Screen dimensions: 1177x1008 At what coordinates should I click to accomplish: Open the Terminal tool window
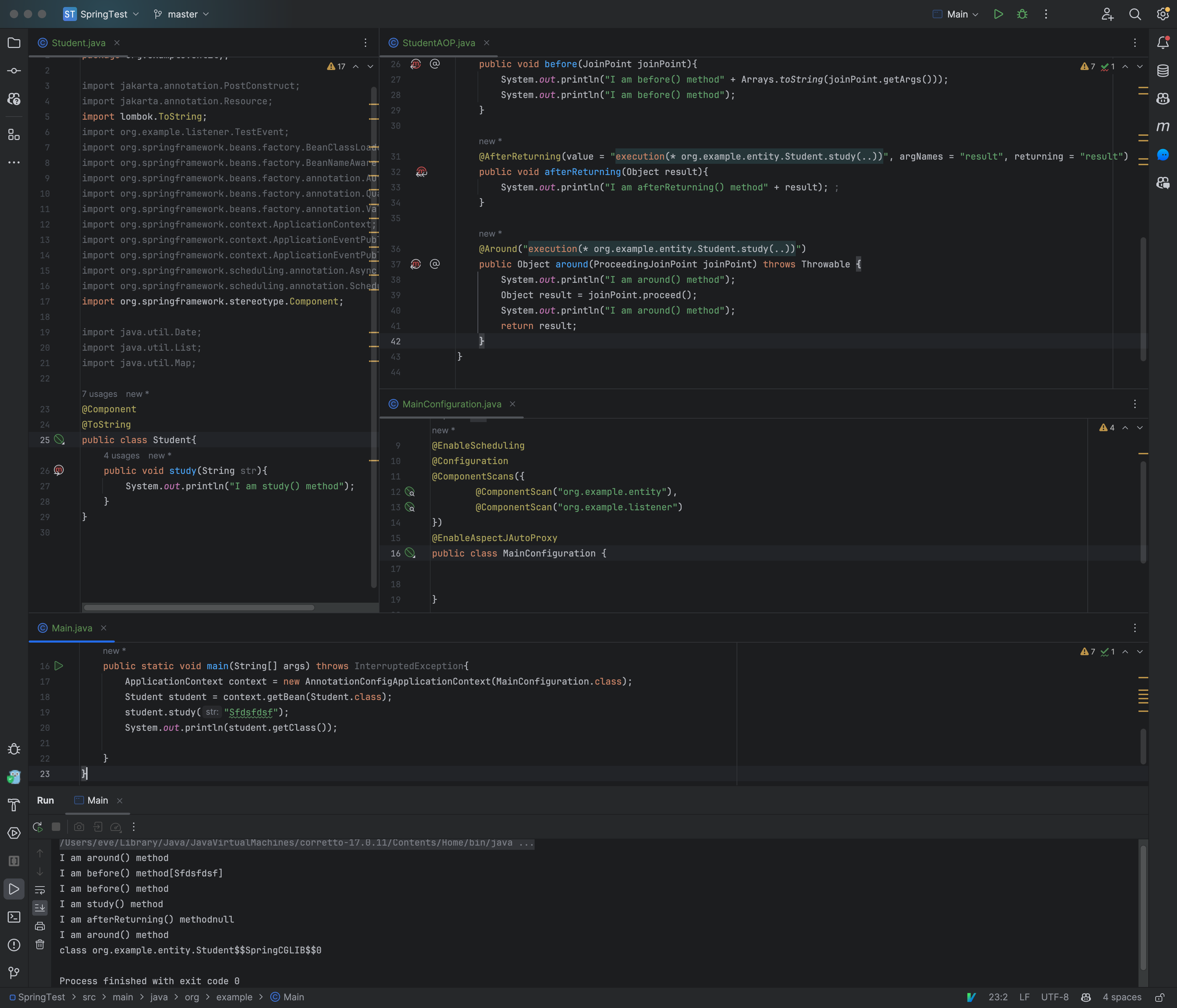(14, 917)
